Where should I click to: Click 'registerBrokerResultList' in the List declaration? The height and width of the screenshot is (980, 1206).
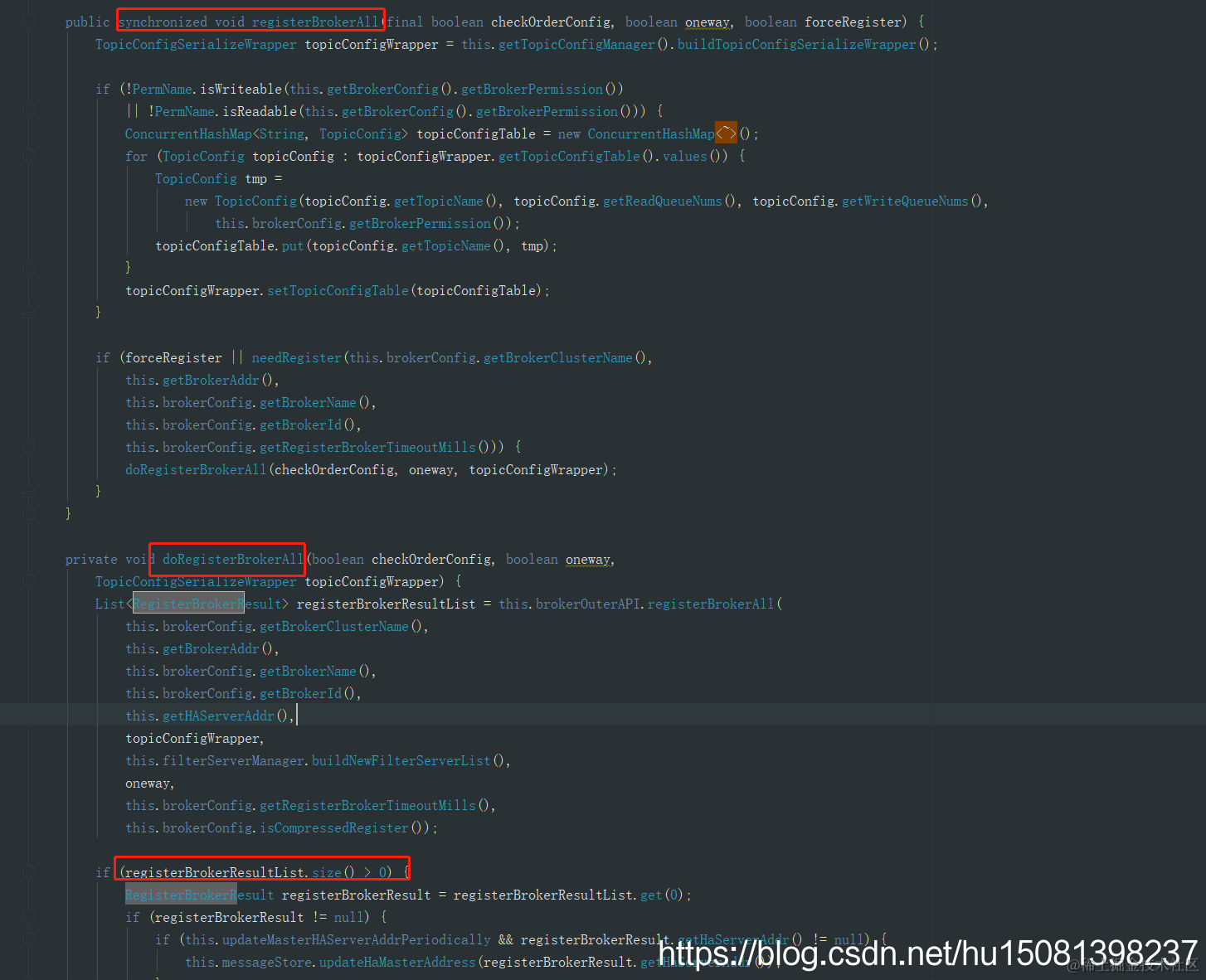coord(386,604)
